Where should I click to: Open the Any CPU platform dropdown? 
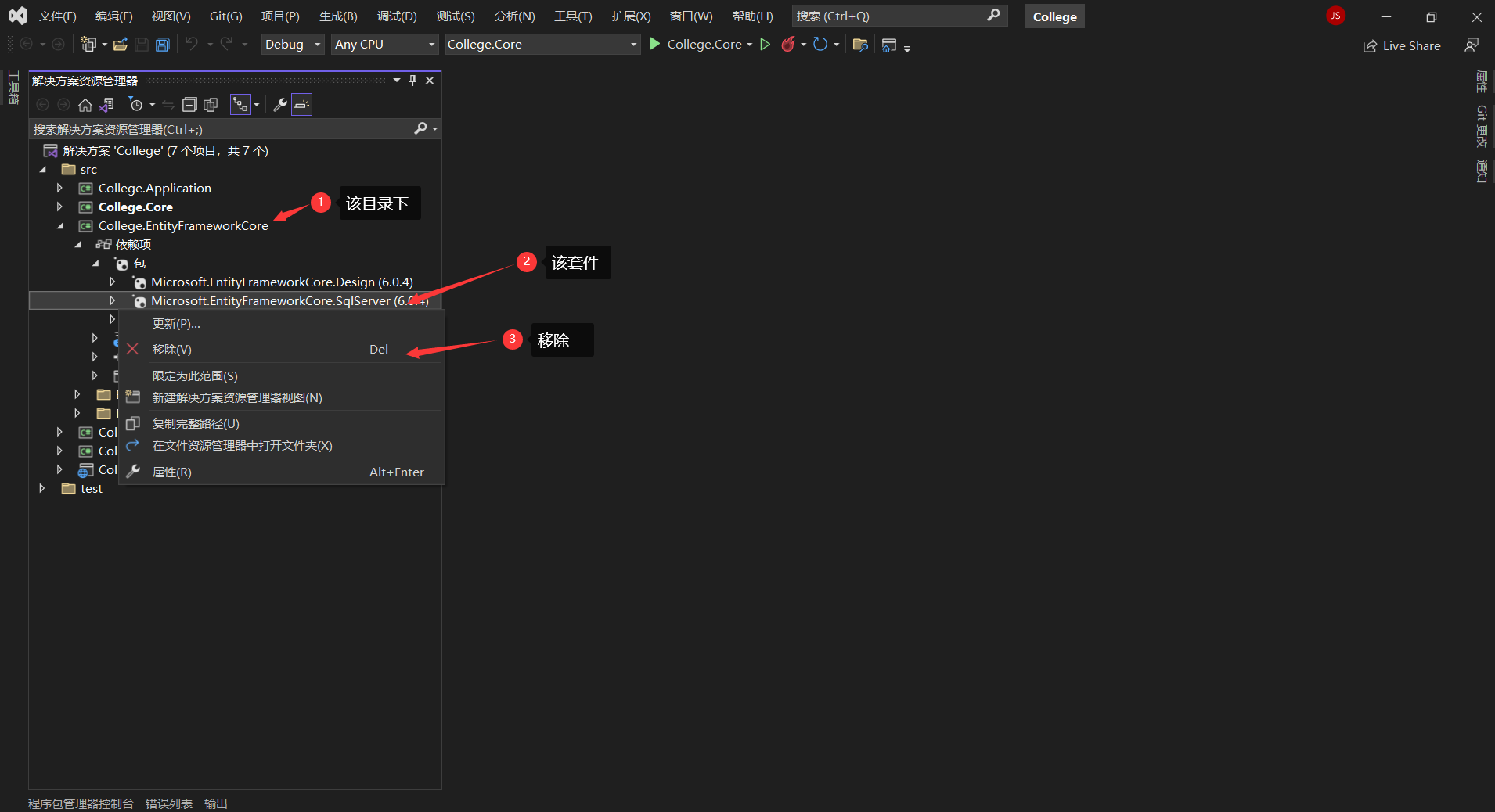point(384,45)
